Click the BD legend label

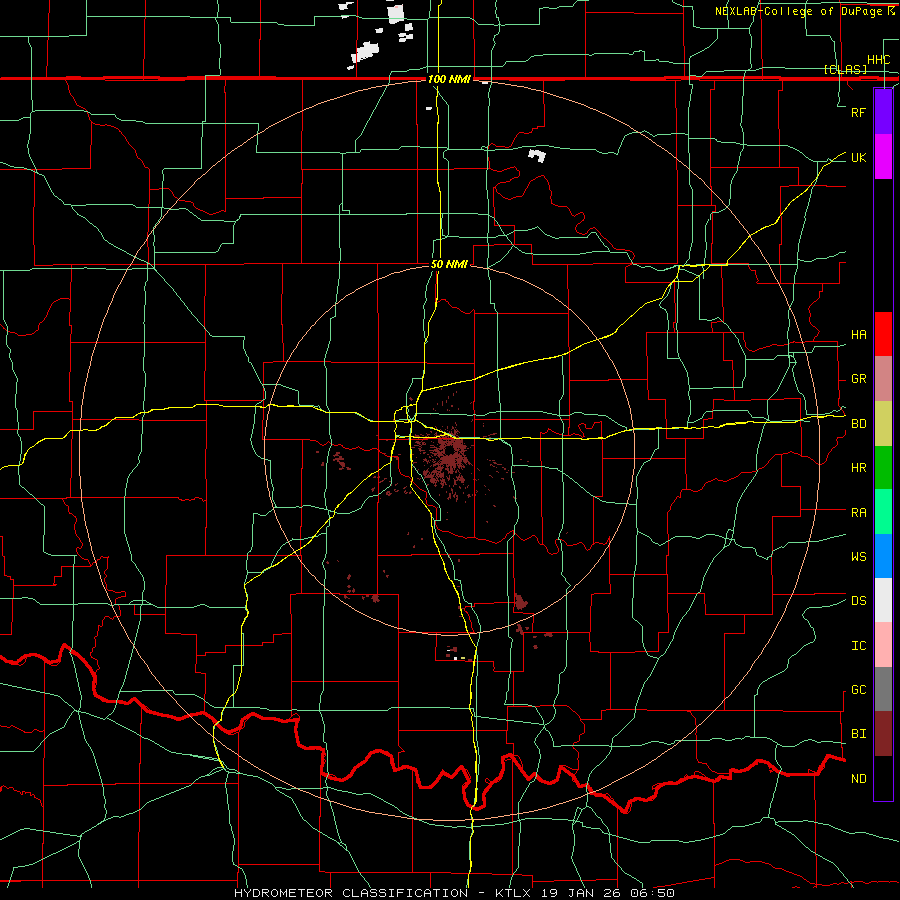[x=858, y=424]
